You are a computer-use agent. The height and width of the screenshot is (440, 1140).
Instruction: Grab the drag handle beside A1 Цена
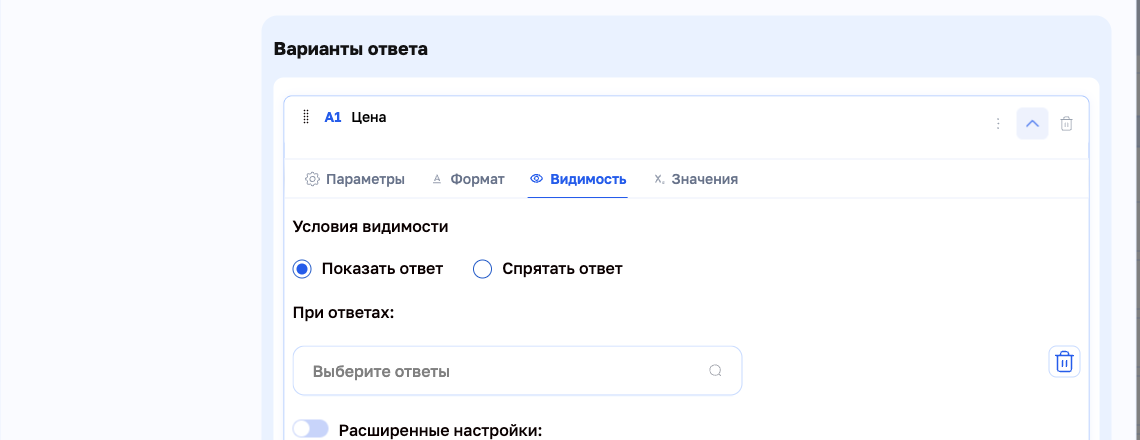(x=306, y=117)
